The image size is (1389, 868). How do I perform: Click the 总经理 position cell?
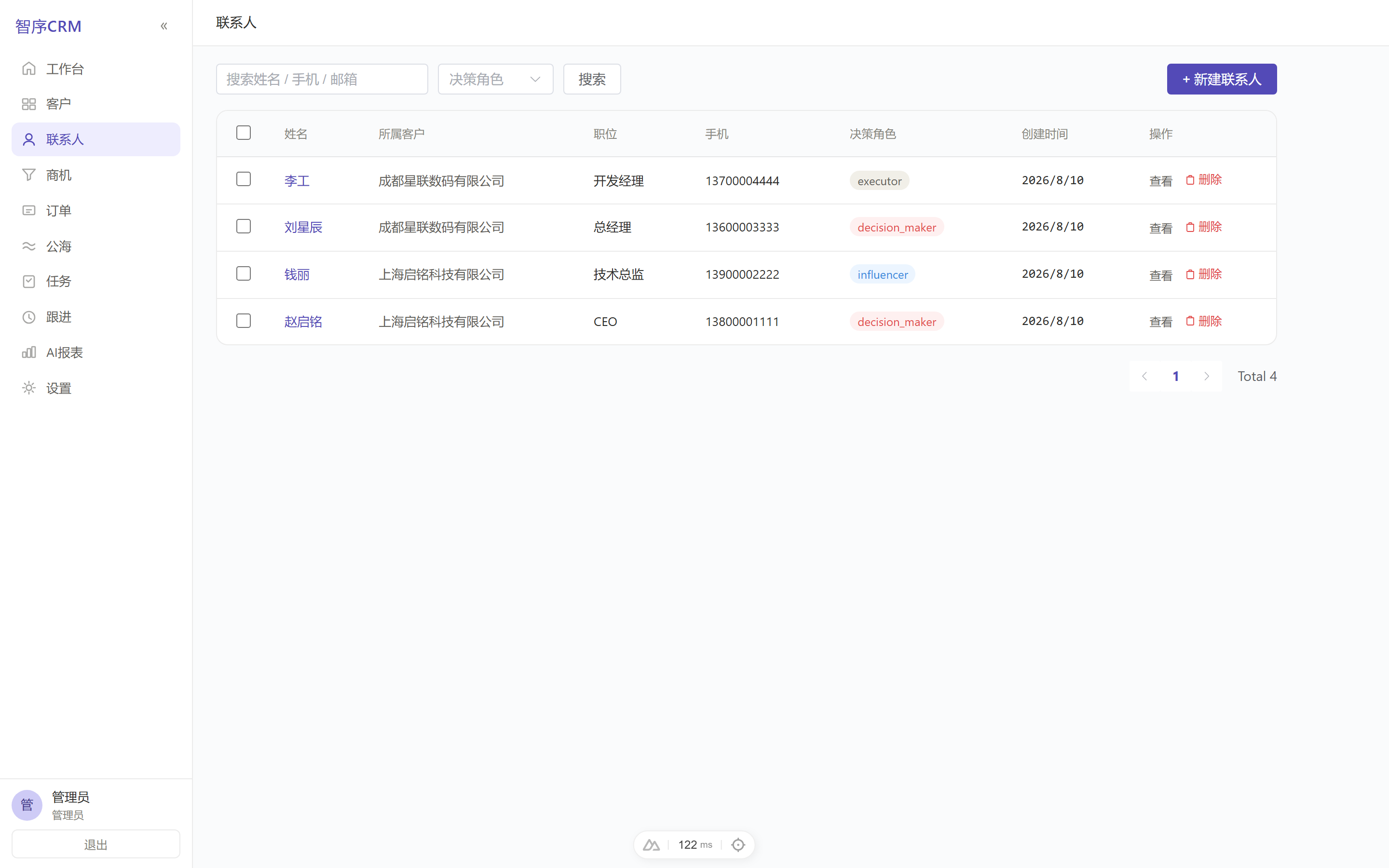click(612, 227)
